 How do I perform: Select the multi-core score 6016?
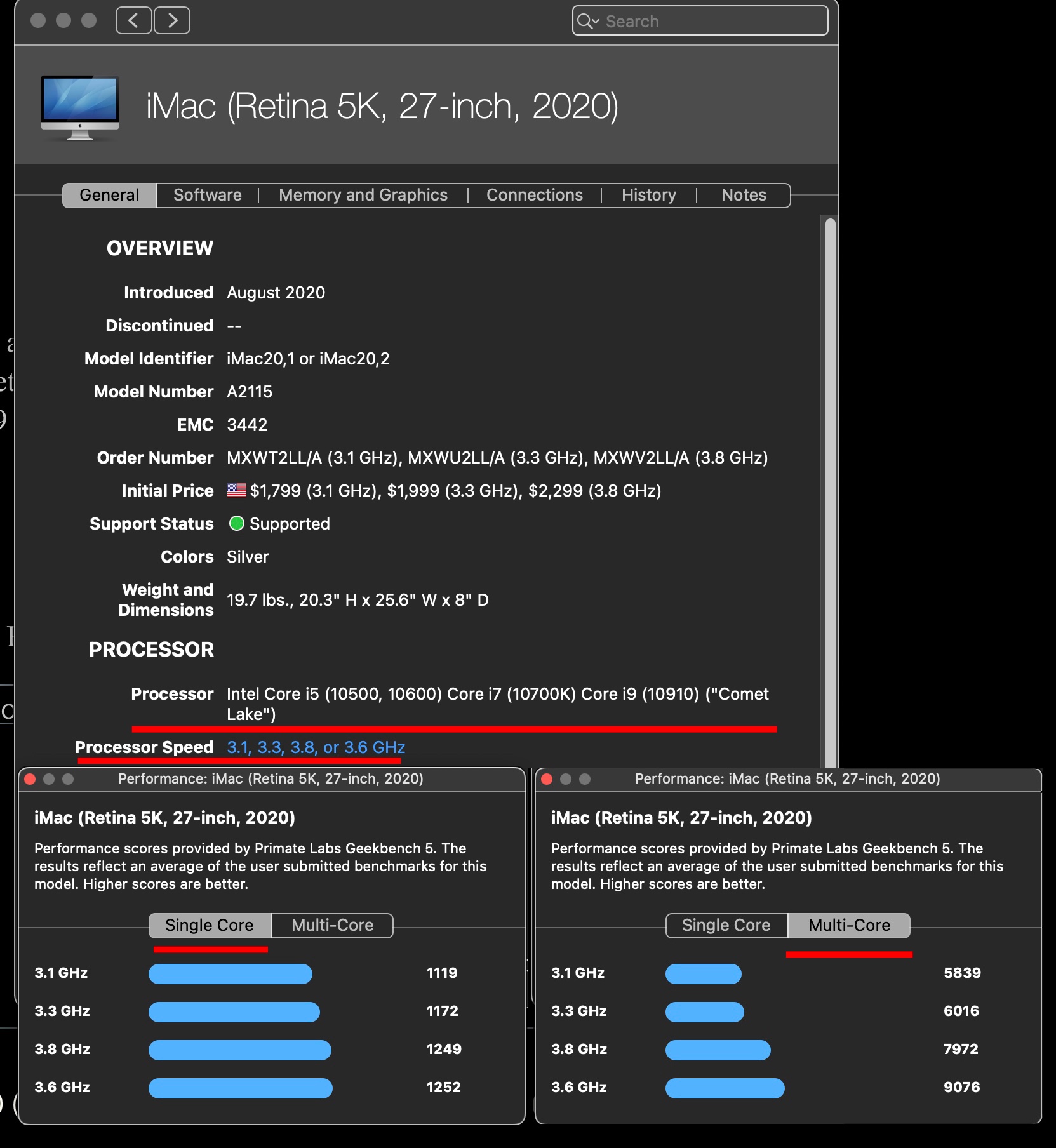[961, 1011]
